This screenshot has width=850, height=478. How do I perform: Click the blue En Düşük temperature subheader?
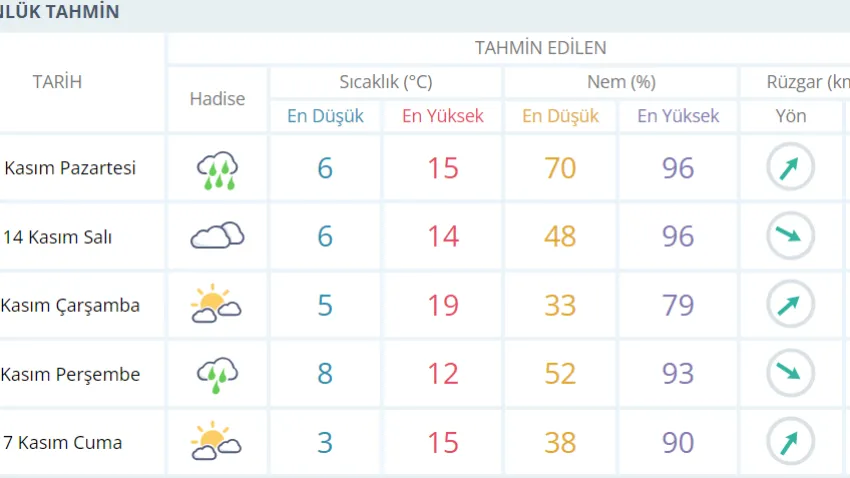click(x=325, y=116)
